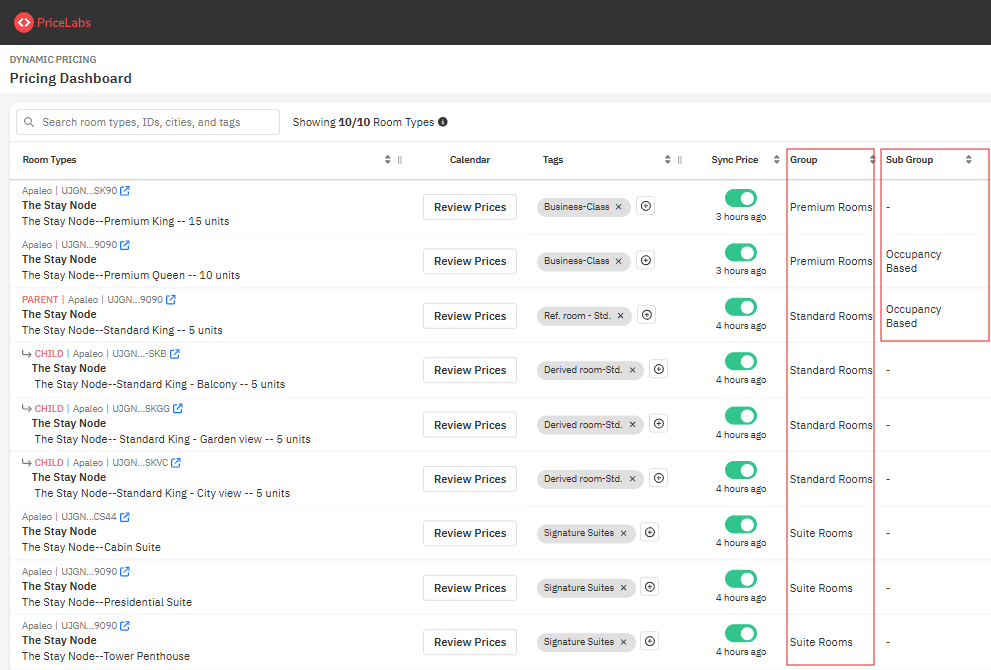
Task: Open external link for City view listing
Action: [x=176, y=463]
